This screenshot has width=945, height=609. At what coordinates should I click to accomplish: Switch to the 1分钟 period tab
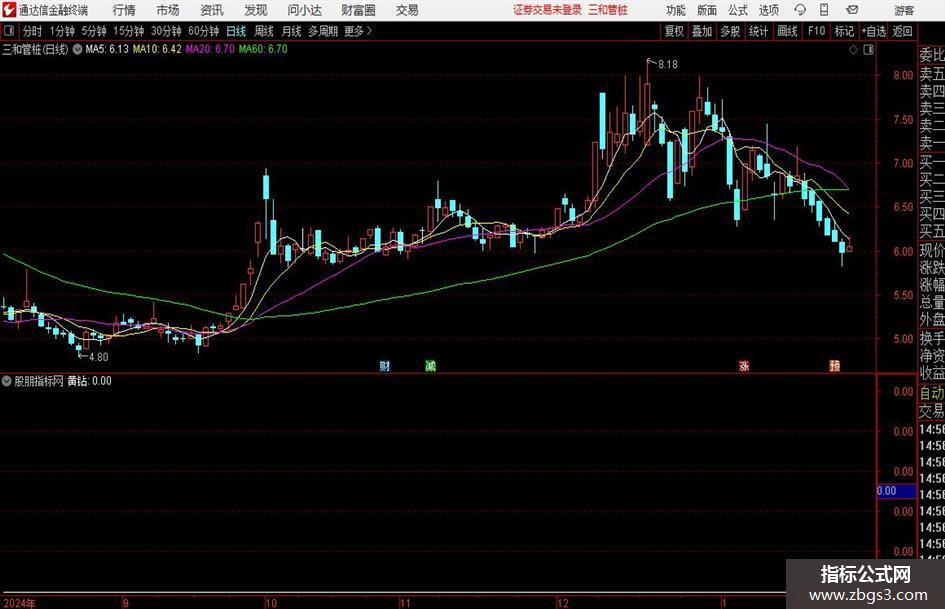62,31
